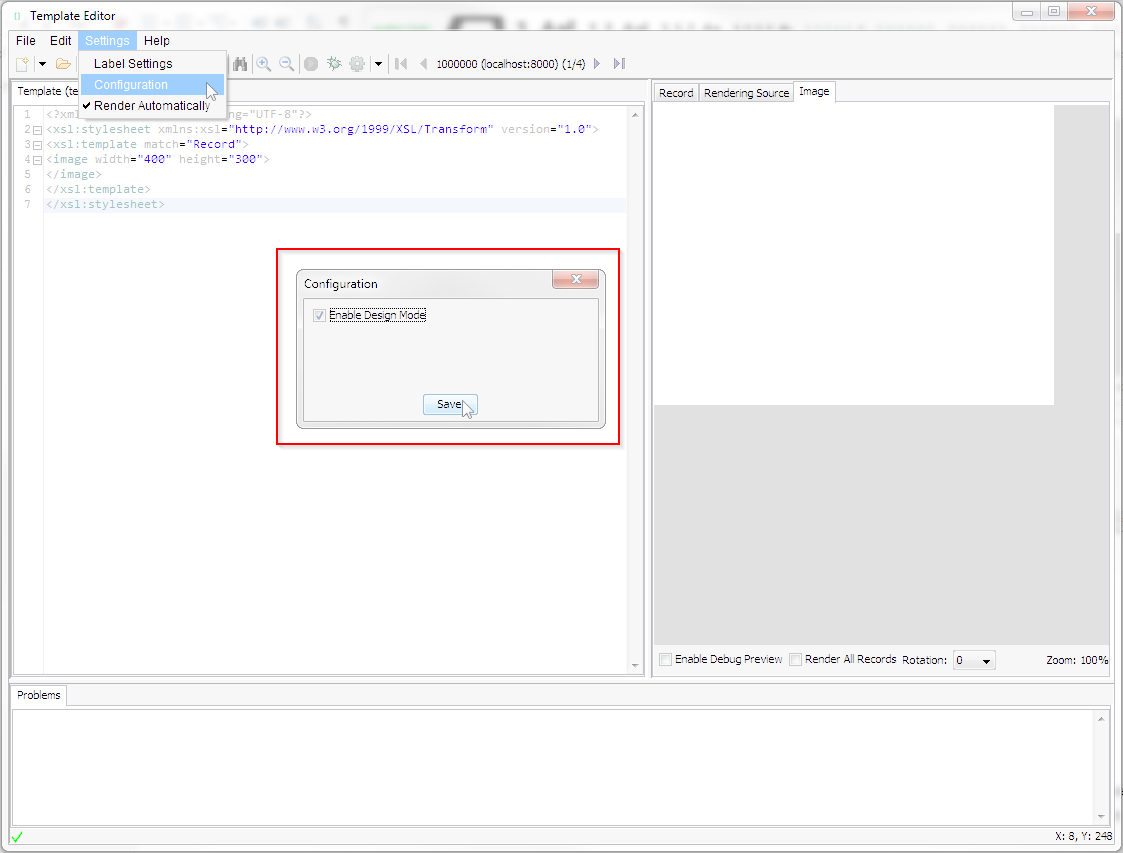The width and height of the screenshot is (1123, 853).
Task: Go to the previous record
Action: 423,64
